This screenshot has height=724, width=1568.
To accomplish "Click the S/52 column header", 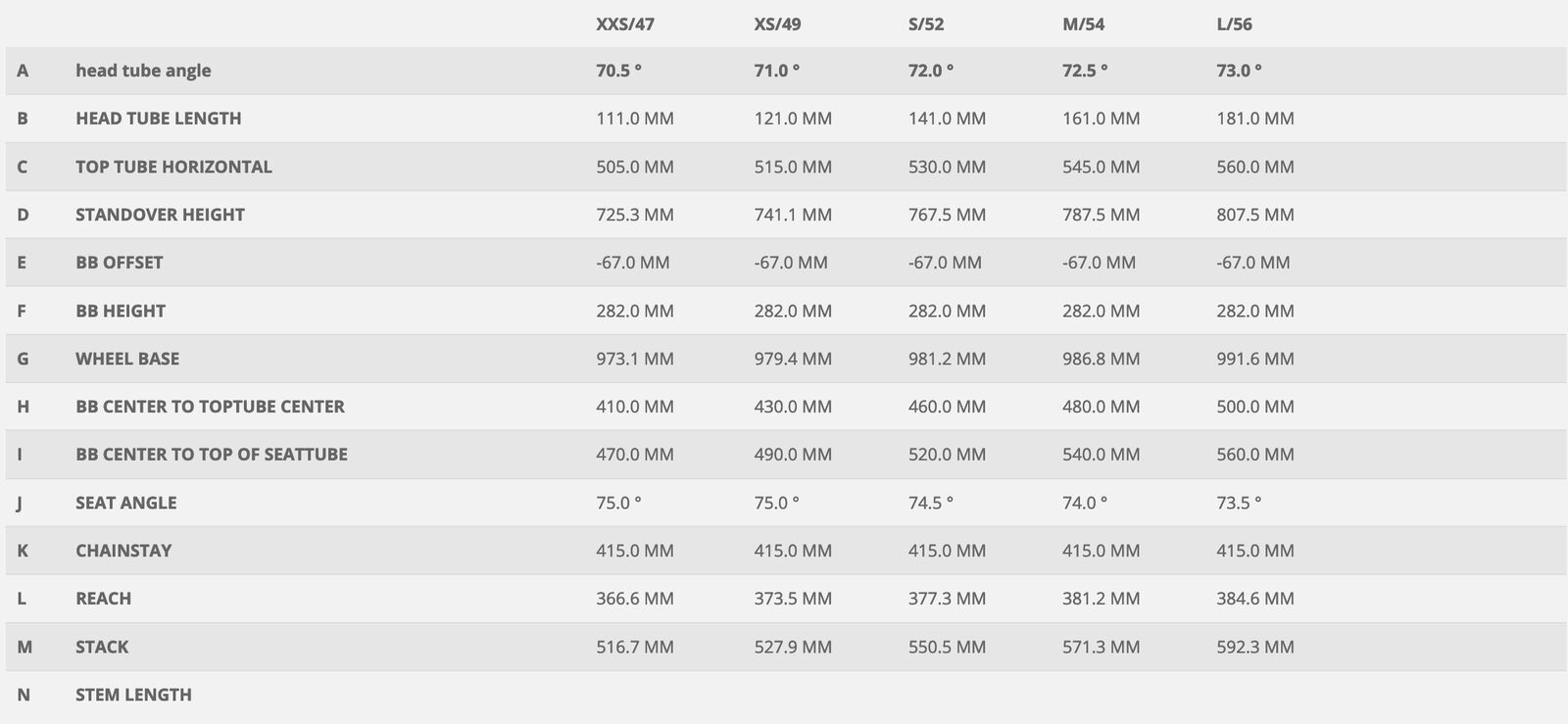I will (x=926, y=24).
